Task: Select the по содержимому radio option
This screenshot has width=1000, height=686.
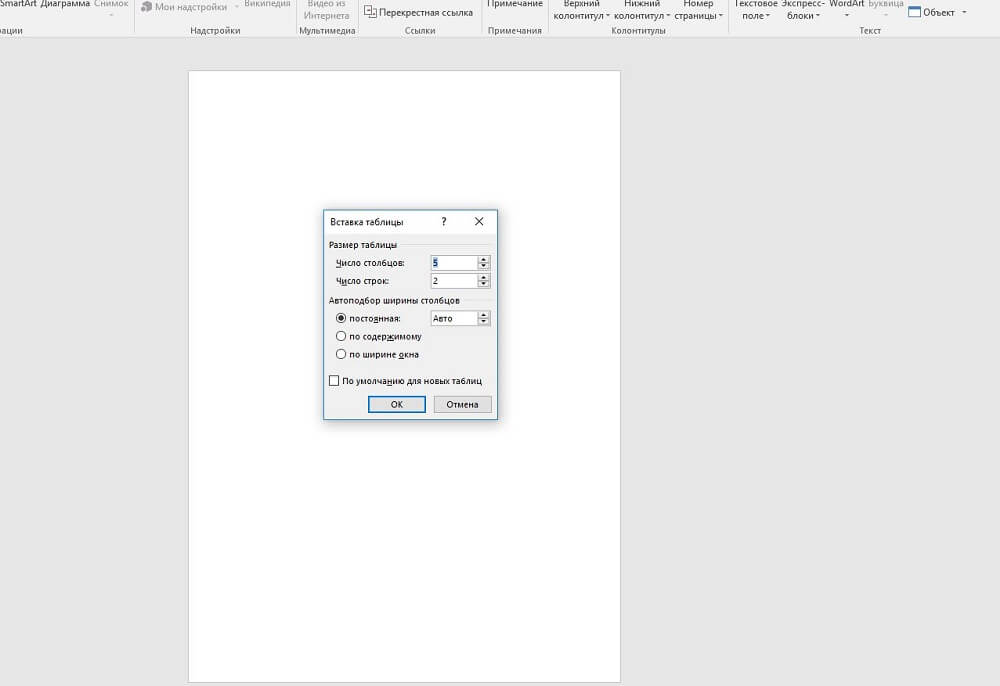Action: tap(341, 336)
